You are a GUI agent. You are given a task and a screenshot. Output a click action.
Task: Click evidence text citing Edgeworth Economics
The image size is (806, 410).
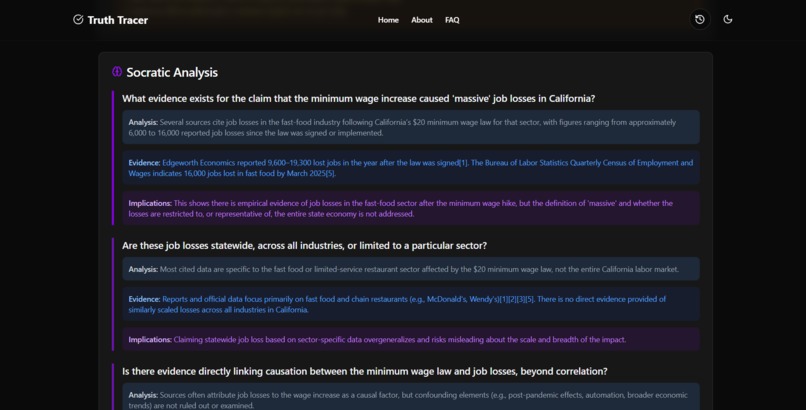(411, 168)
